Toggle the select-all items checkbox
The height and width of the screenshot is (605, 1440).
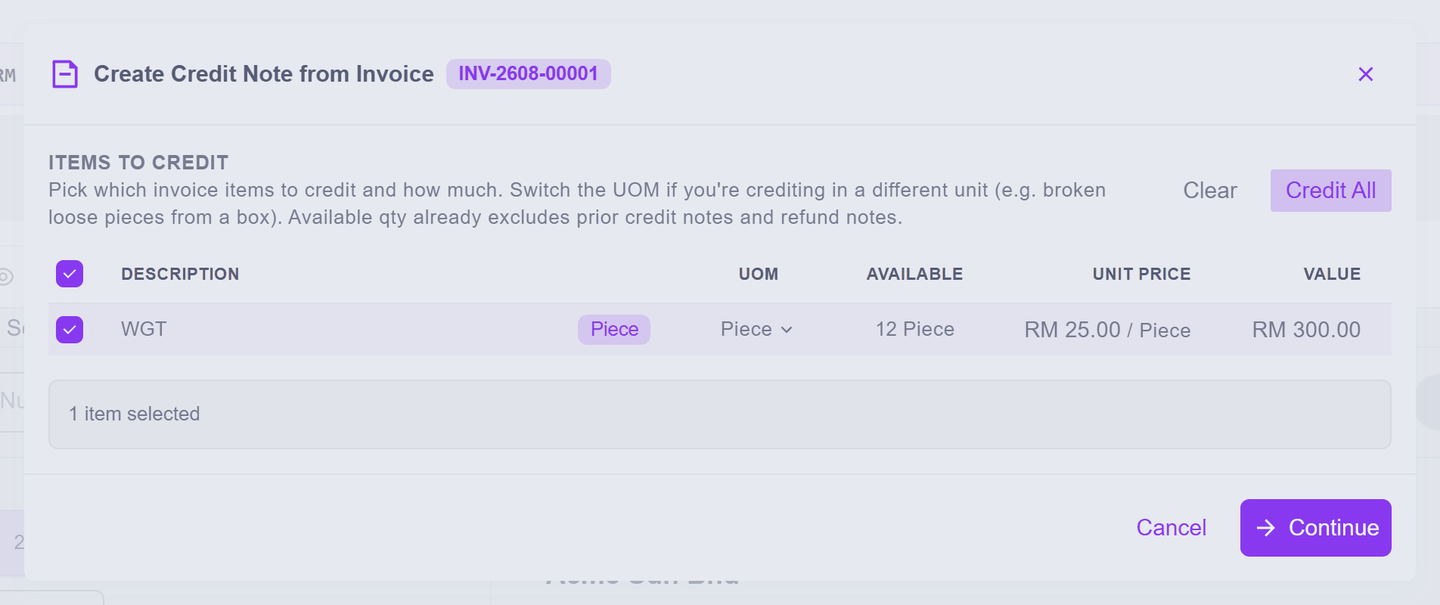click(70, 274)
